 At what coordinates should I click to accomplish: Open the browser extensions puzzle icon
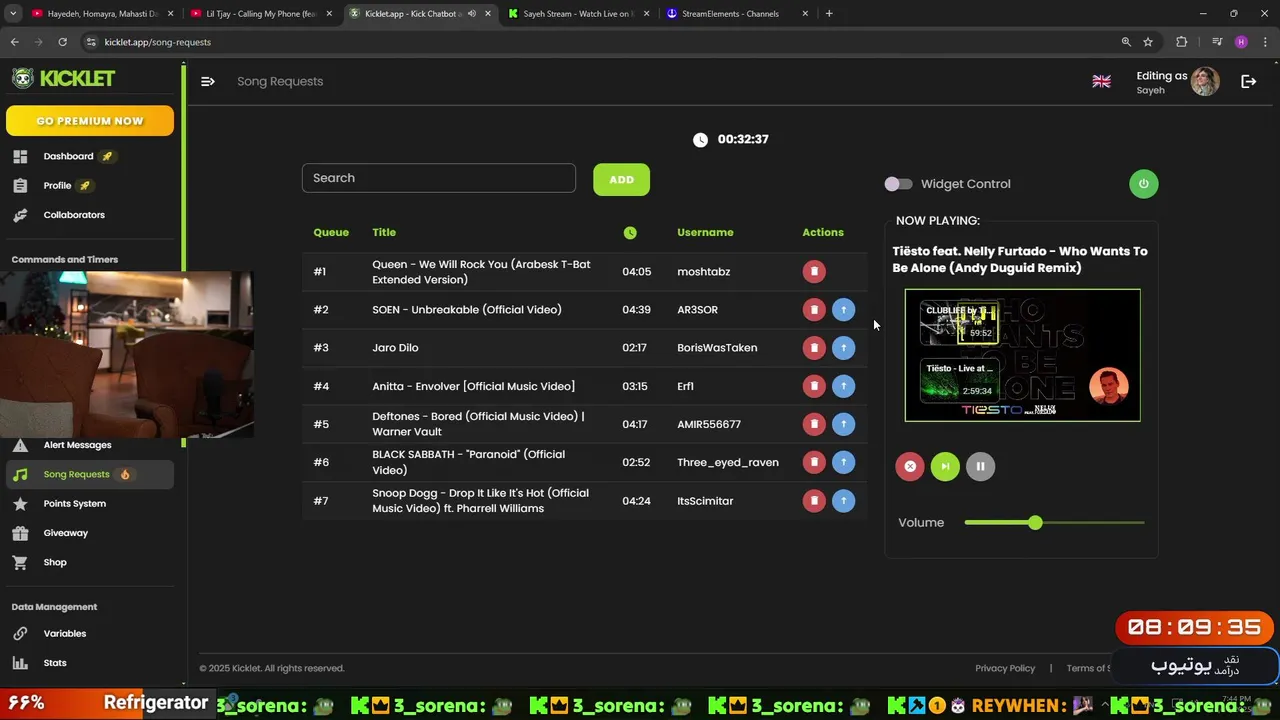1182,42
